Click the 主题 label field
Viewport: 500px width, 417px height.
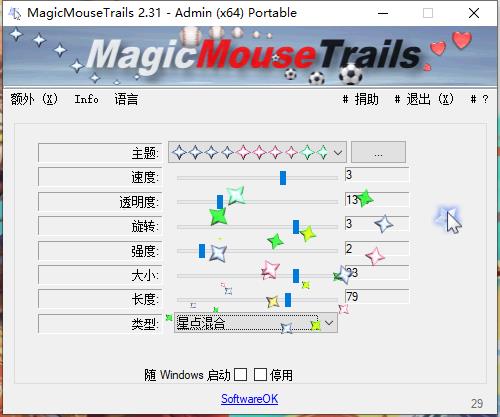click(x=100, y=153)
